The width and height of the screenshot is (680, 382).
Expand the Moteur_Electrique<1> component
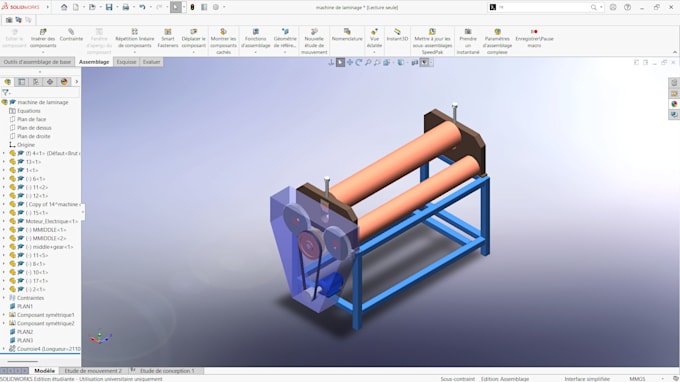pos(4,221)
